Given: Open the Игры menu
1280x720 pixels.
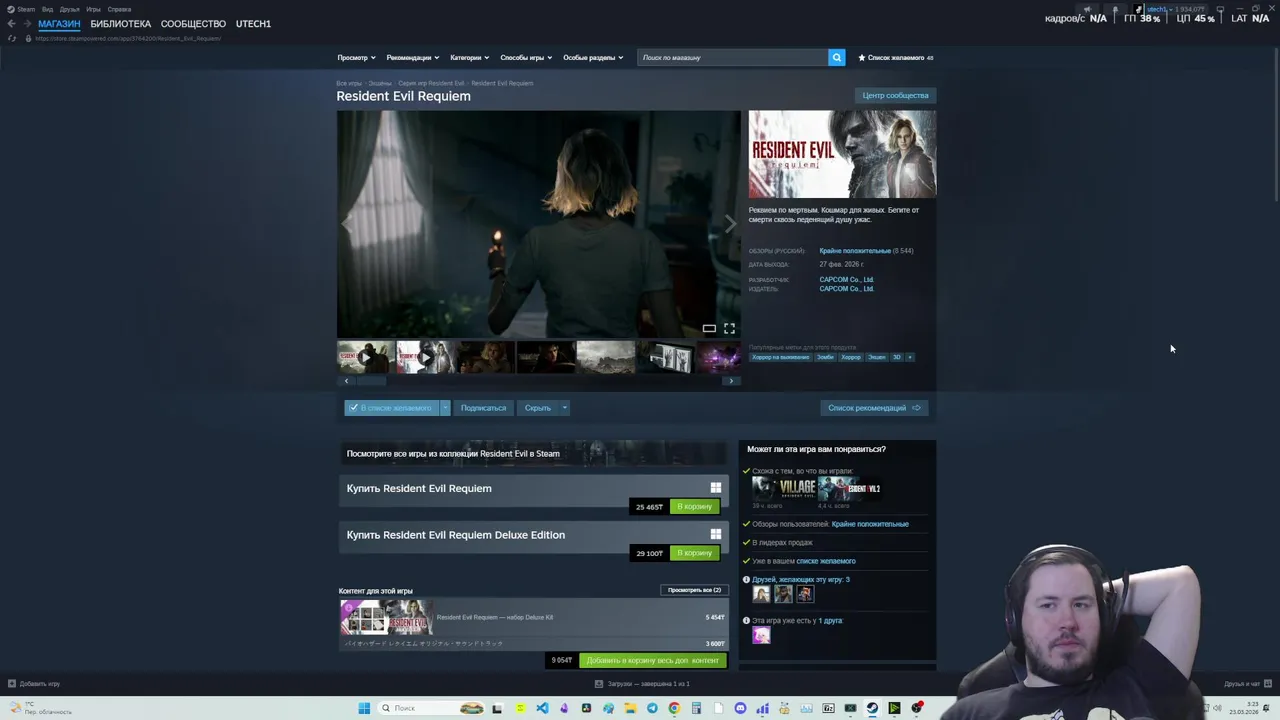Looking at the screenshot, I should pos(93,9).
